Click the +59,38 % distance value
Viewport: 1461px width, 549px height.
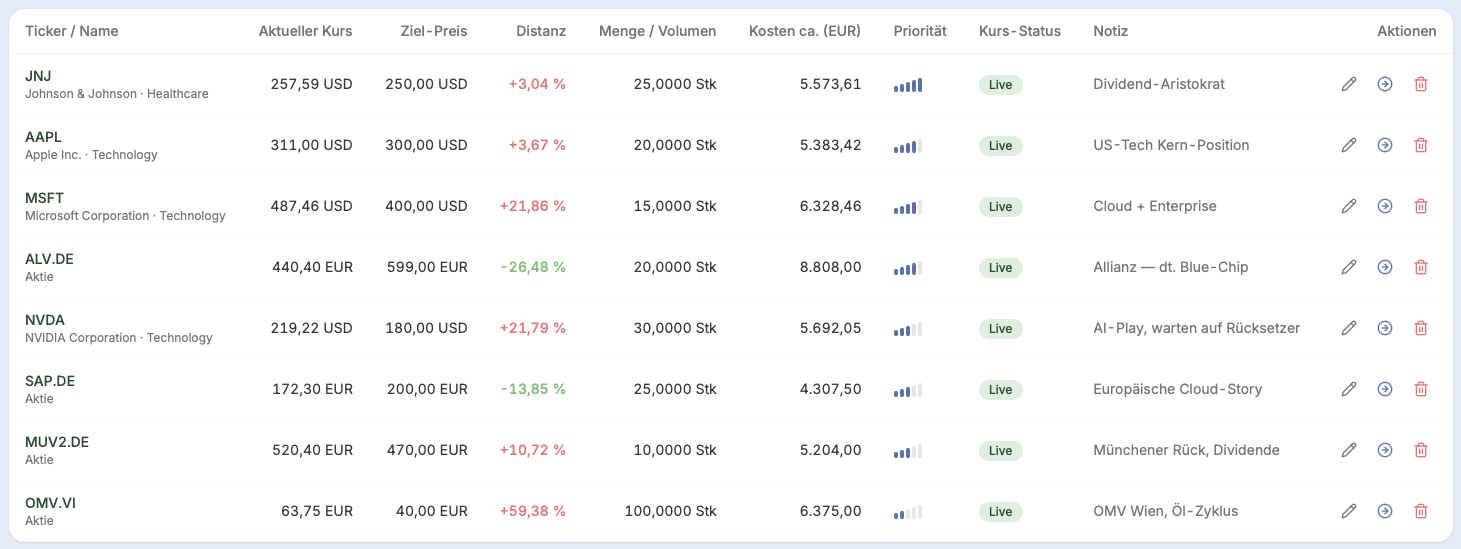pos(533,511)
